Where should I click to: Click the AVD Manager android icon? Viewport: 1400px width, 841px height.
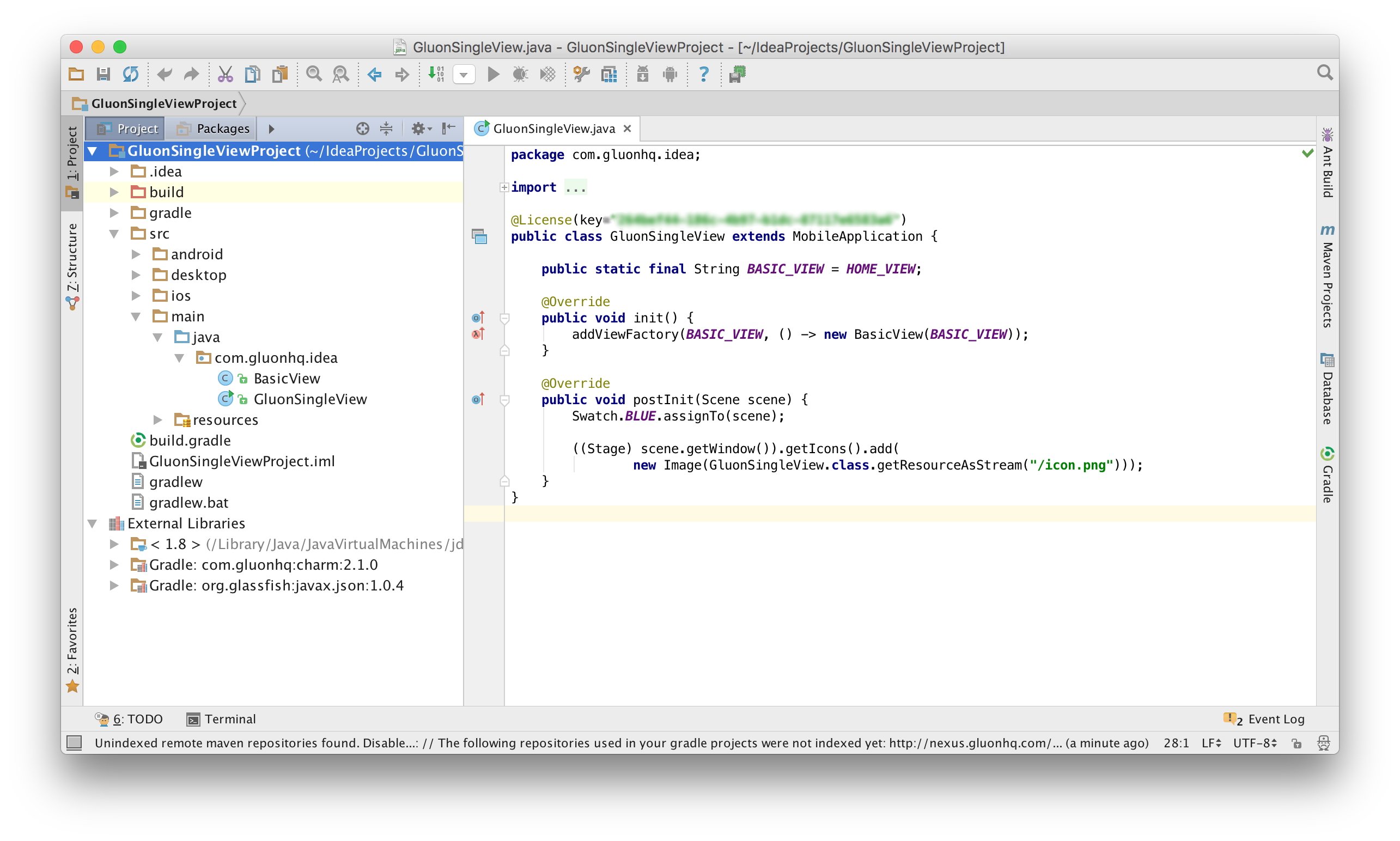(x=670, y=74)
